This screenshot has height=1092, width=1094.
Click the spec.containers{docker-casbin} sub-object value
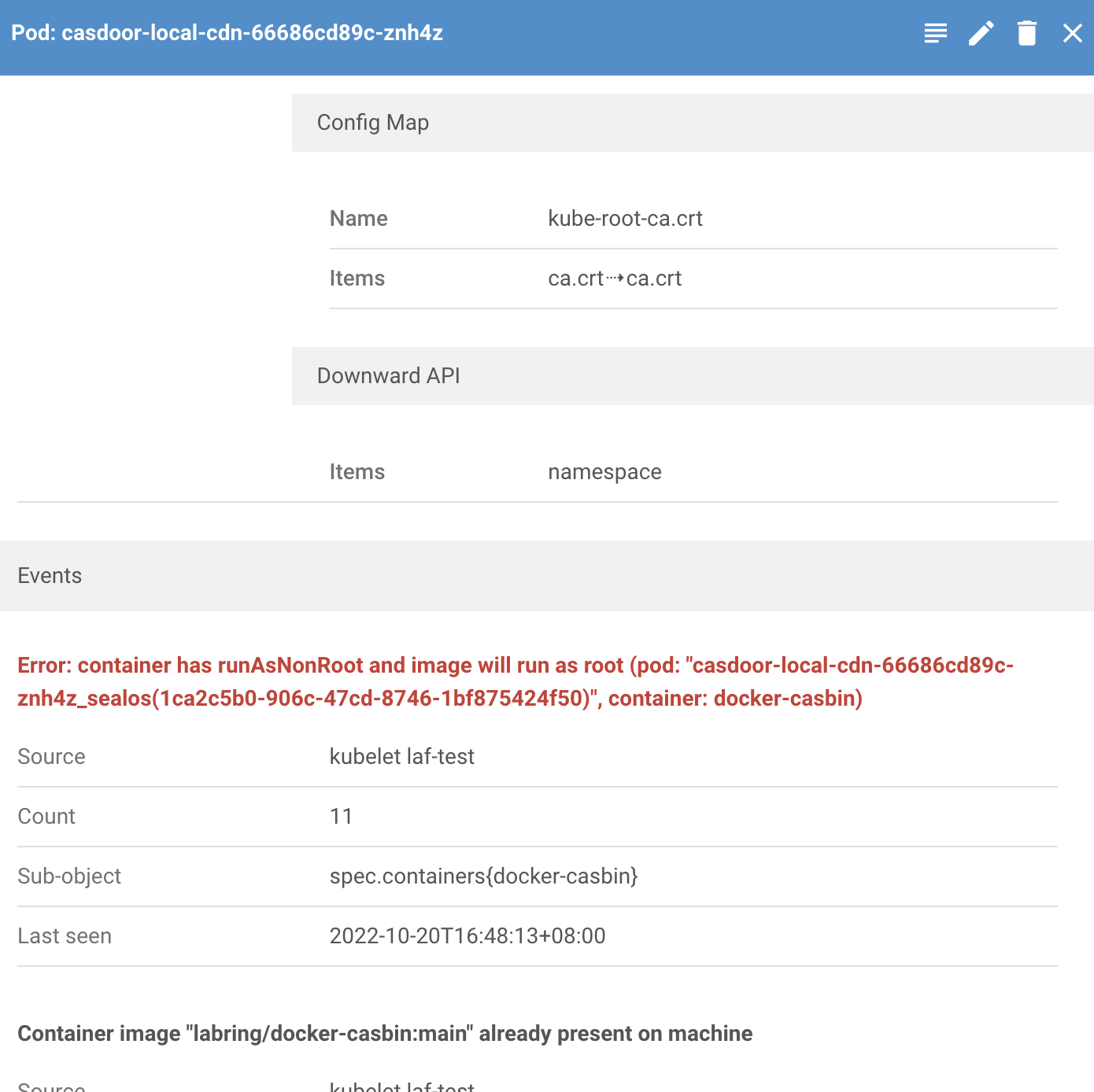(483, 876)
